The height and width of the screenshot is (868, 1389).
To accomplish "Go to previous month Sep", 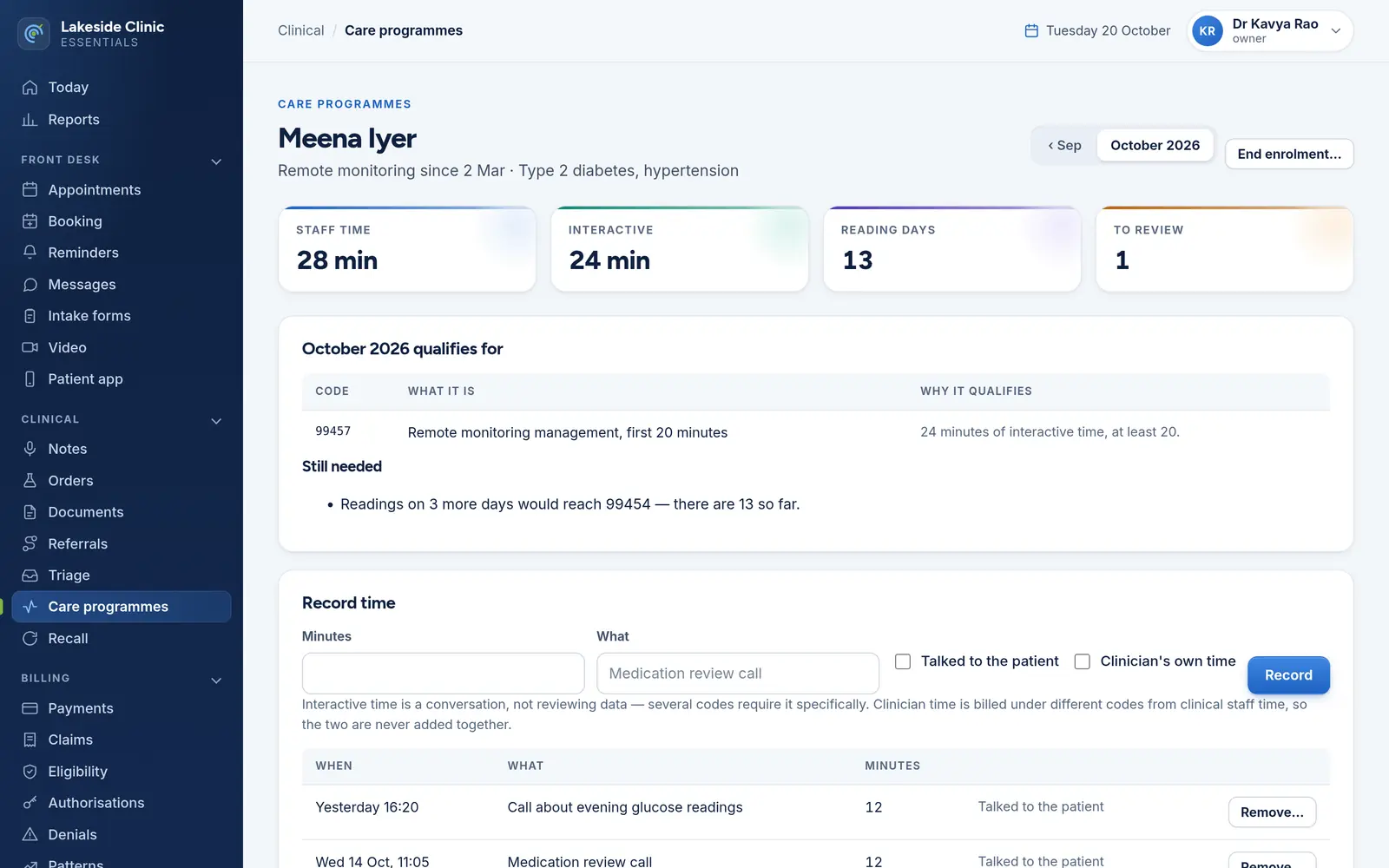I will coord(1065,146).
